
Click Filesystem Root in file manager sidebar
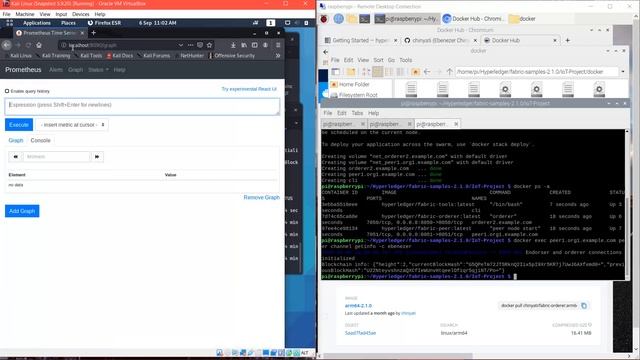click(354, 95)
